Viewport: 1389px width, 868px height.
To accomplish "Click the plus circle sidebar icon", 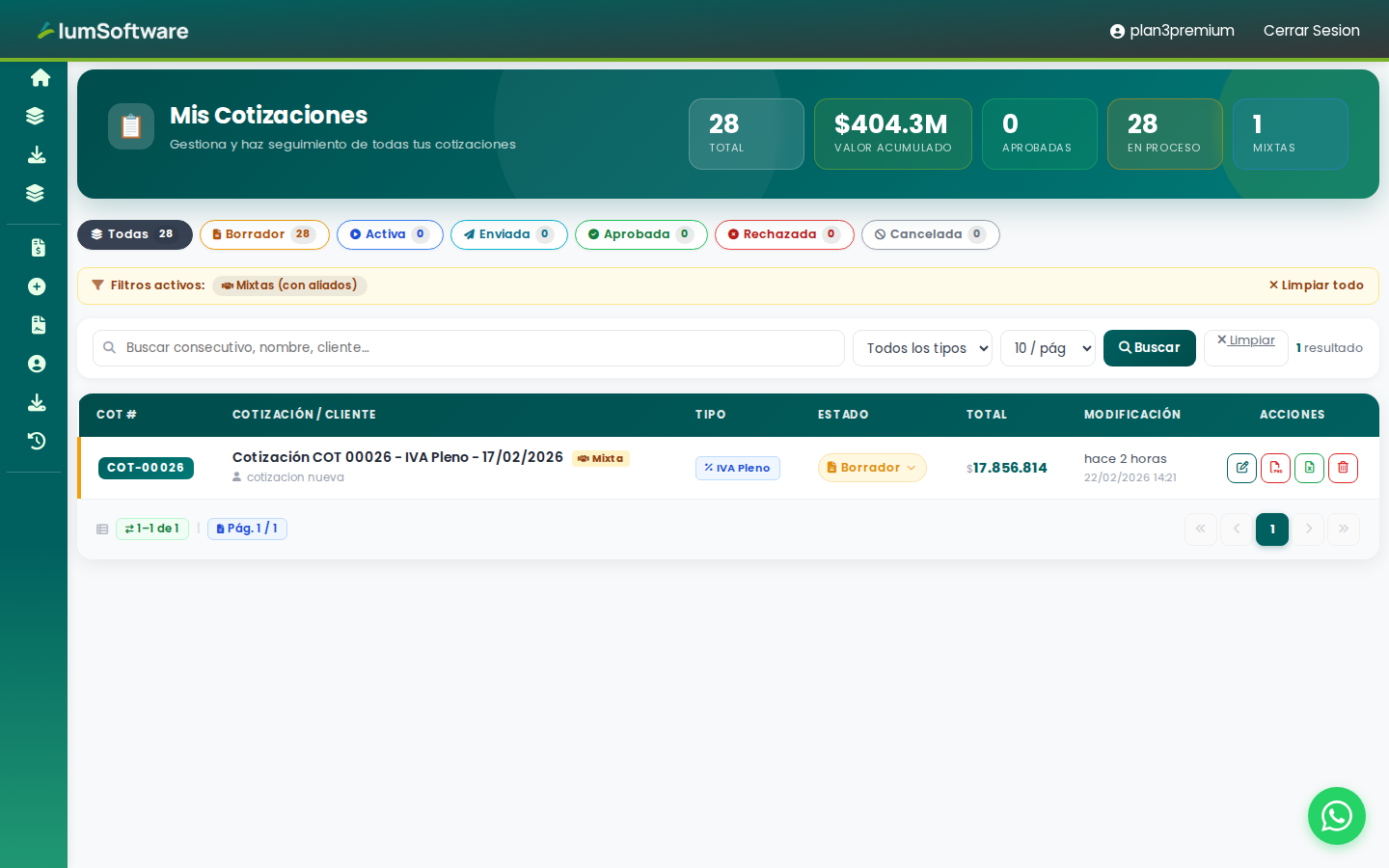I will pos(38,286).
